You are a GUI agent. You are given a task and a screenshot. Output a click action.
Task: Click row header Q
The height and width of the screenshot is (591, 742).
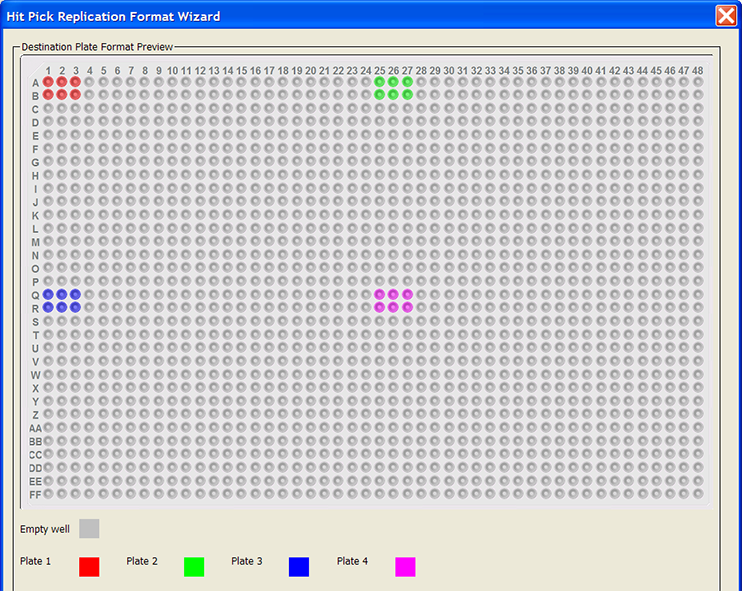click(35, 295)
